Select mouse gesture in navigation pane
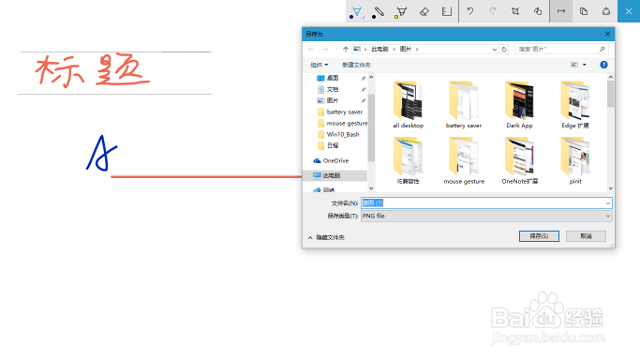 coord(347,123)
